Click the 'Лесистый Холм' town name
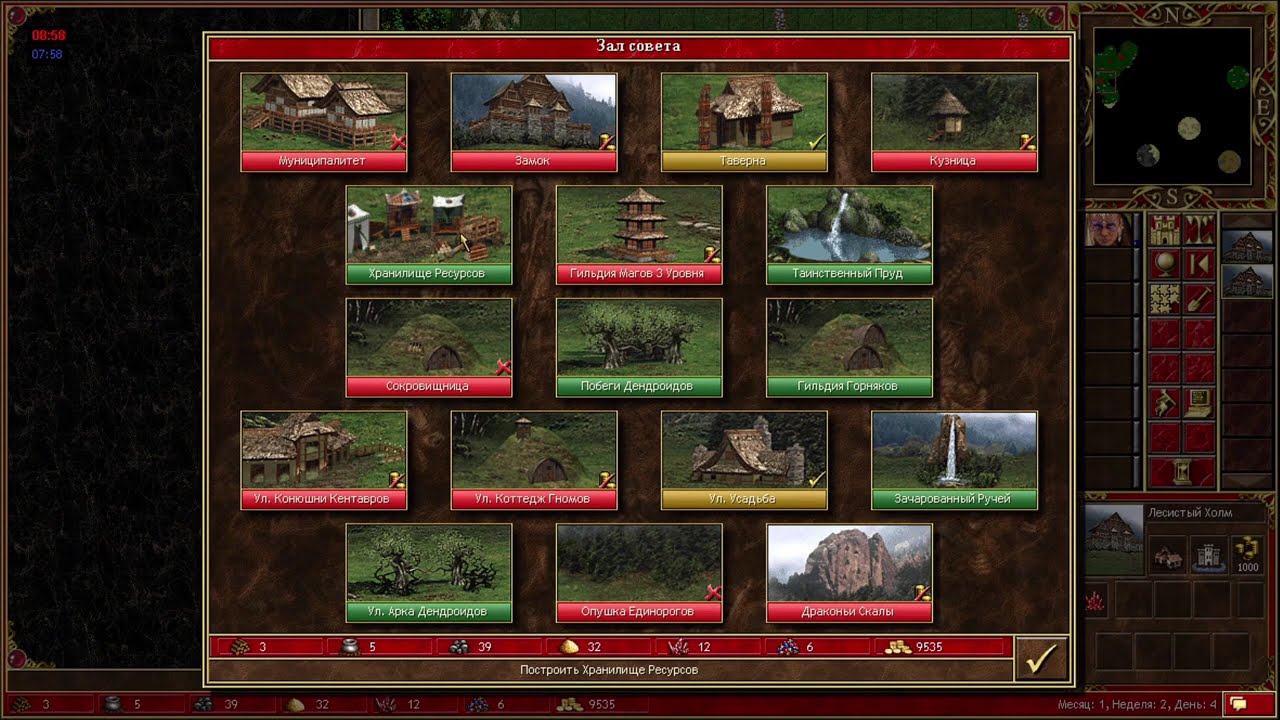 click(x=1190, y=513)
